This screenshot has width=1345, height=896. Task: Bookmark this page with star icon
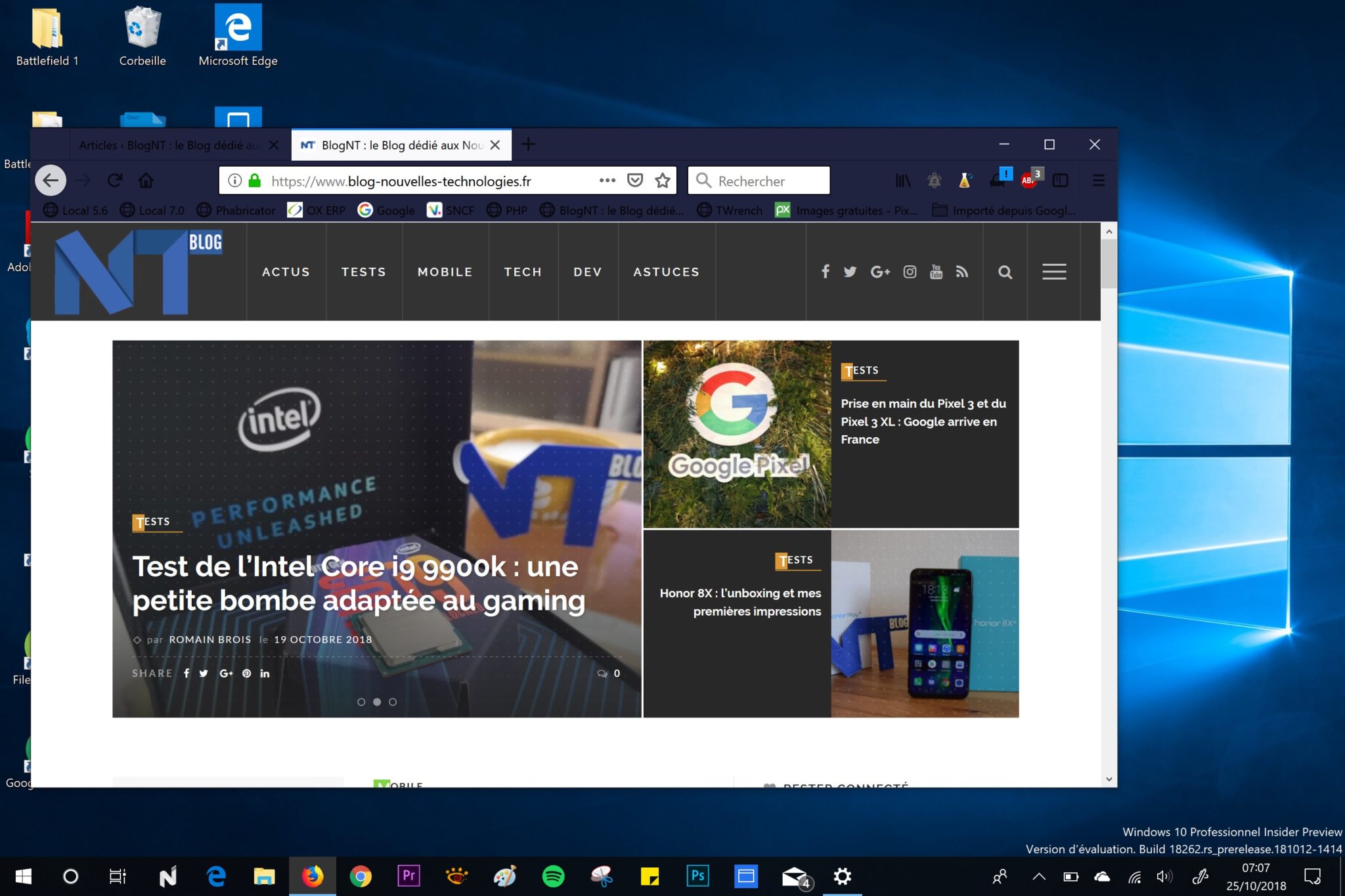pos(663,181)
